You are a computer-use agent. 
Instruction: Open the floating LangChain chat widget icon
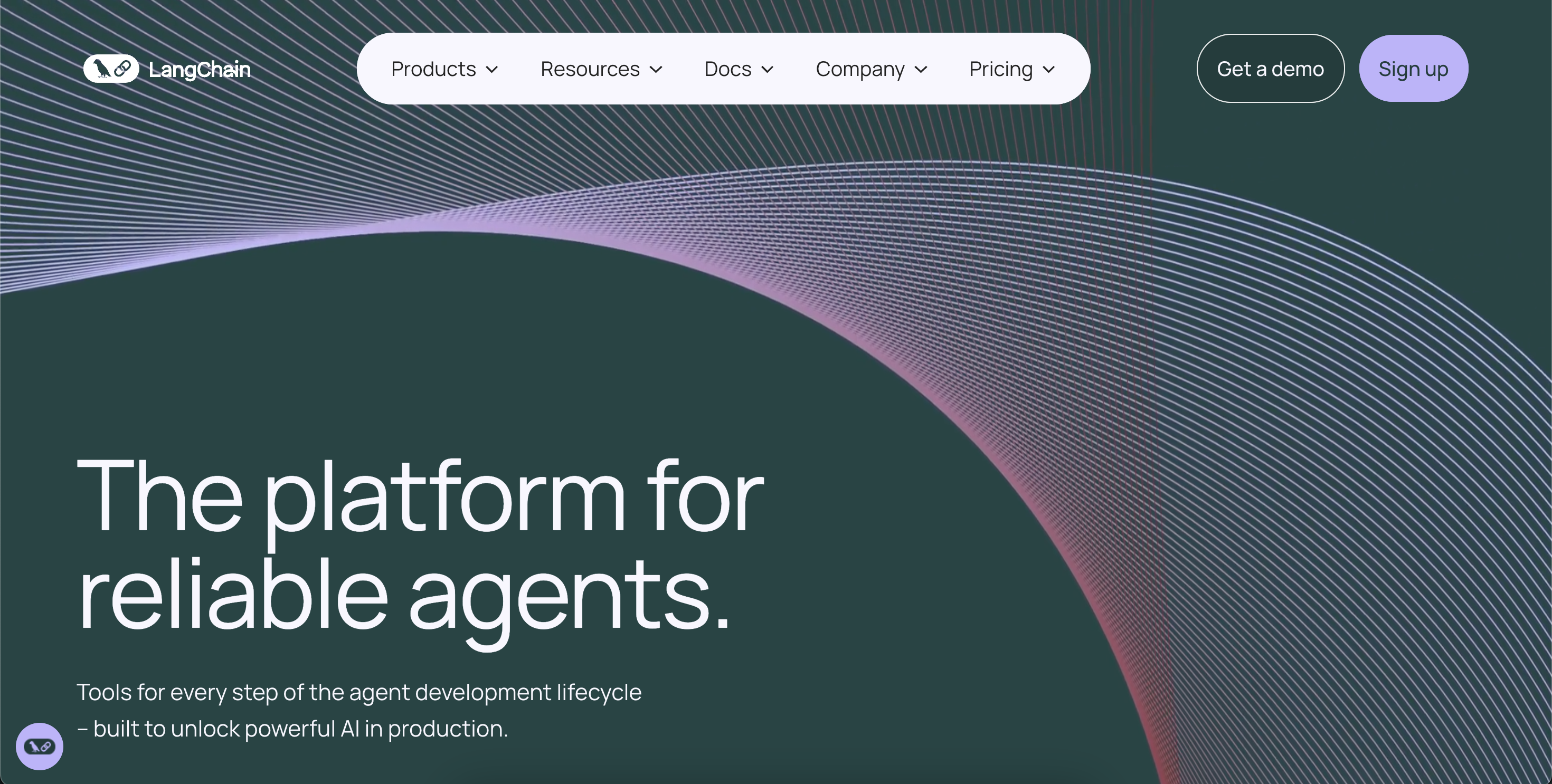[x=39, y=746]
